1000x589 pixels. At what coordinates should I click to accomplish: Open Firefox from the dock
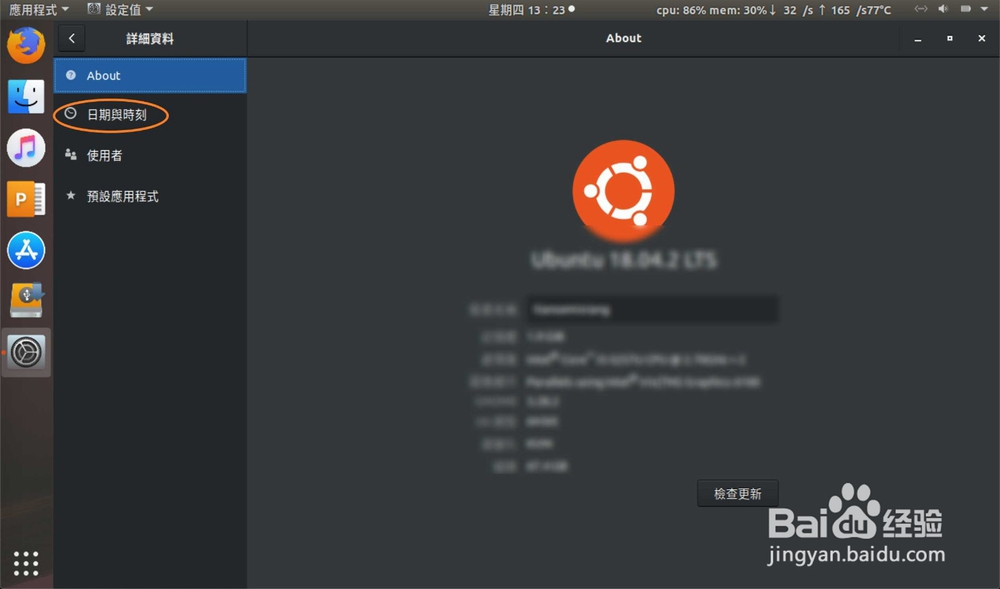26,45
